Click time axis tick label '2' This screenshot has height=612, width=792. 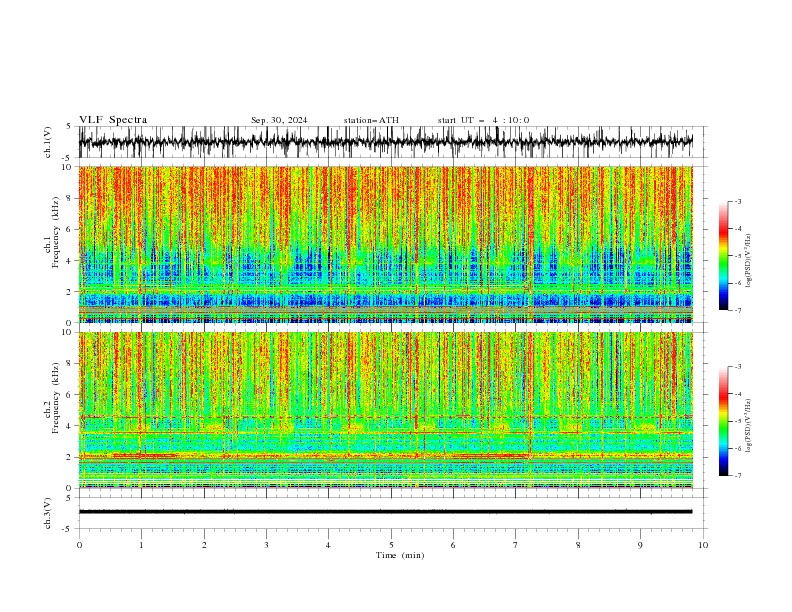(204, 545)
